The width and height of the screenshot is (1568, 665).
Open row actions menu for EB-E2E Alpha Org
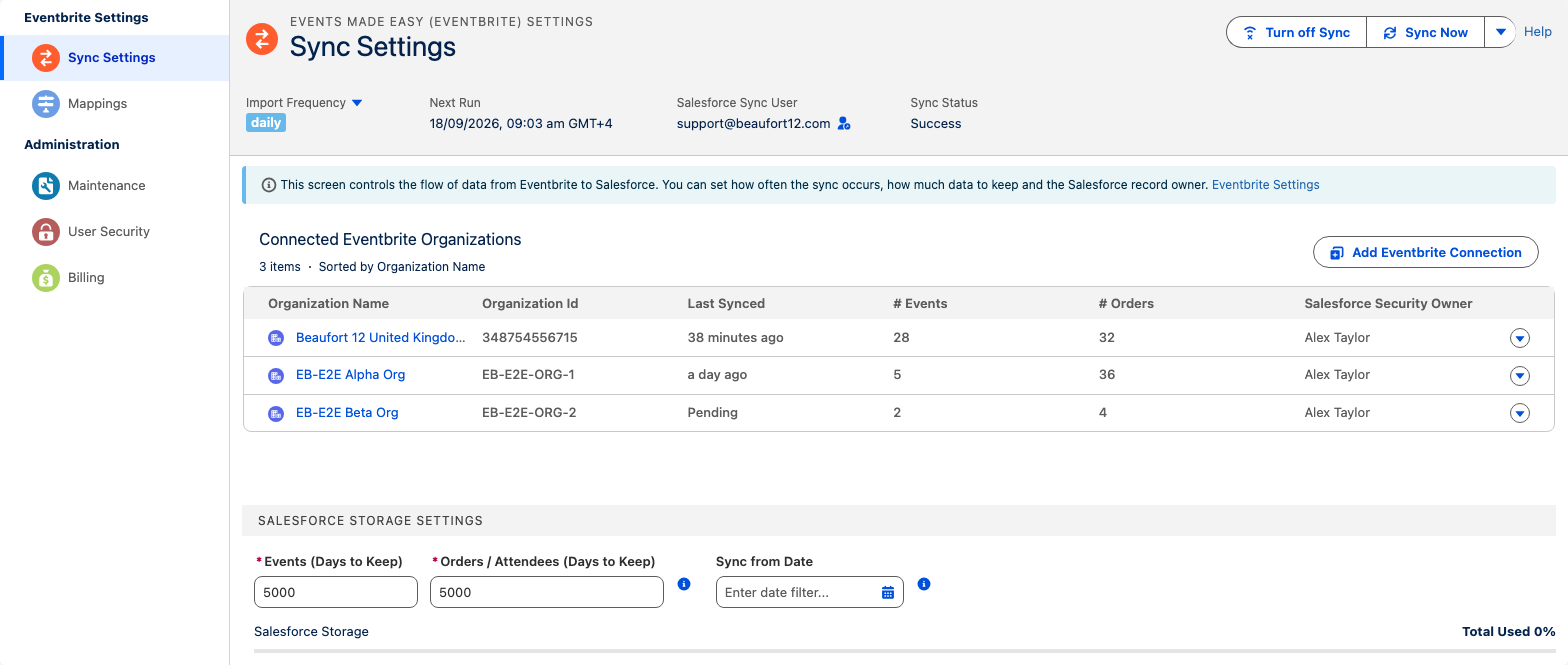[x=1520, y=376]
